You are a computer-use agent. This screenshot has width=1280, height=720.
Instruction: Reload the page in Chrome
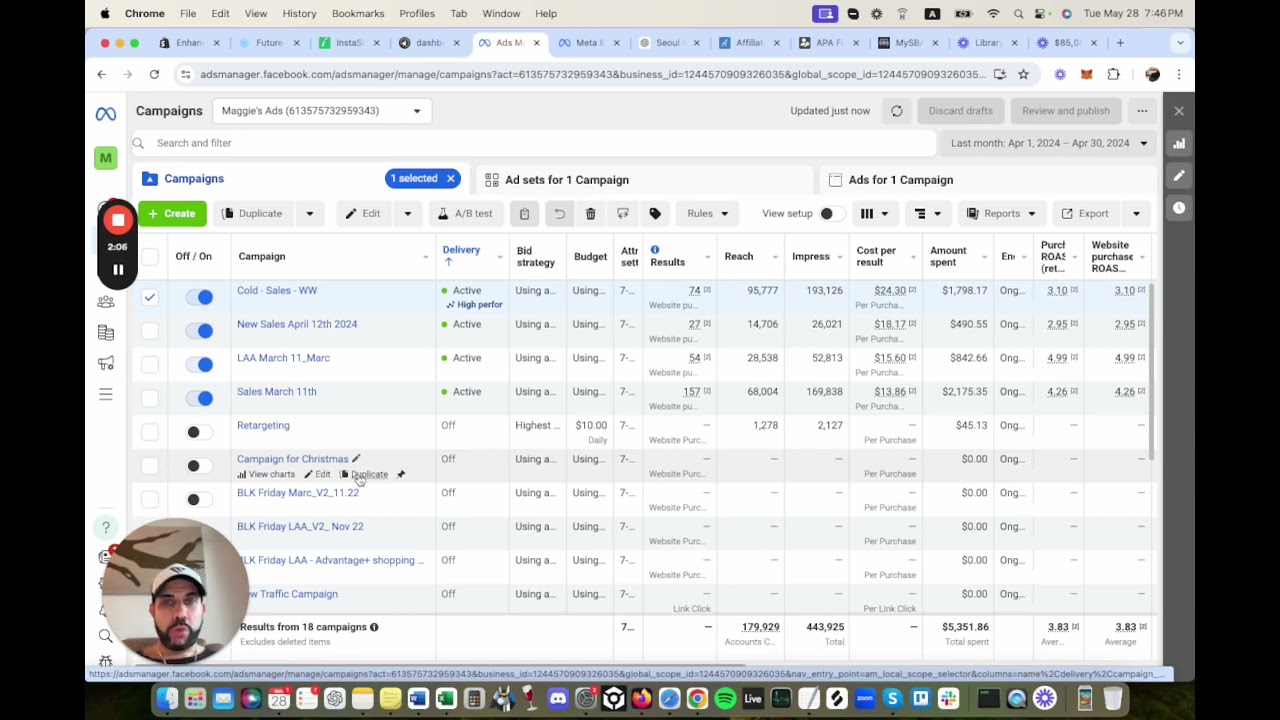click(154, 74)
